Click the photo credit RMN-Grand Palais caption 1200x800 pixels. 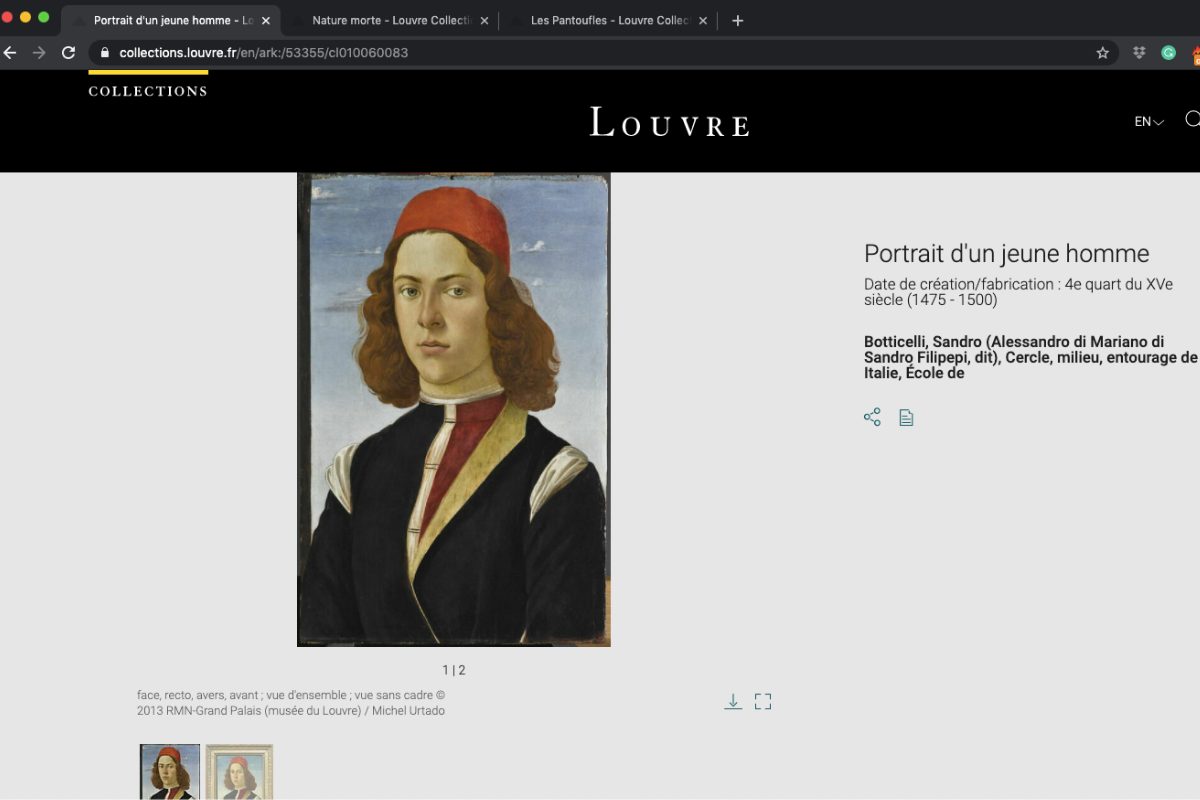(291, 703)
